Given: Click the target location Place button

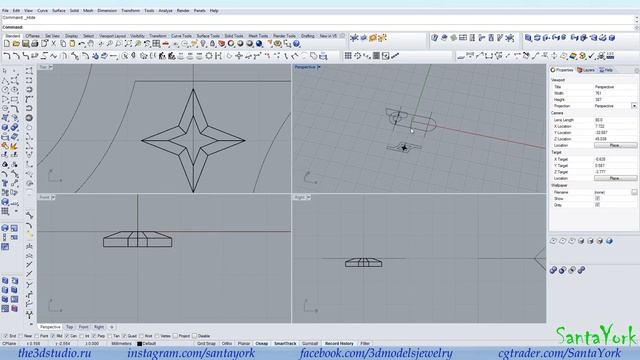Looking at the screenshot, I should coord(615,178).
